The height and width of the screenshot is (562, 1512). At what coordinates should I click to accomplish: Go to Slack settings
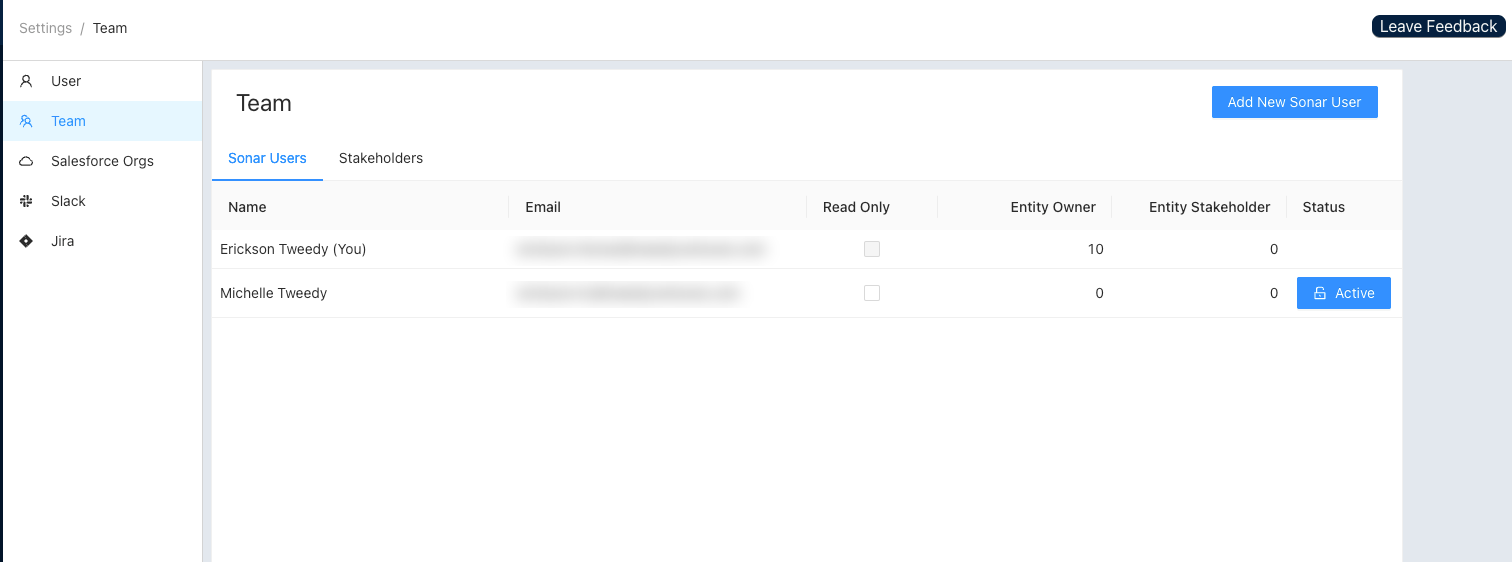tap(102, 201)
